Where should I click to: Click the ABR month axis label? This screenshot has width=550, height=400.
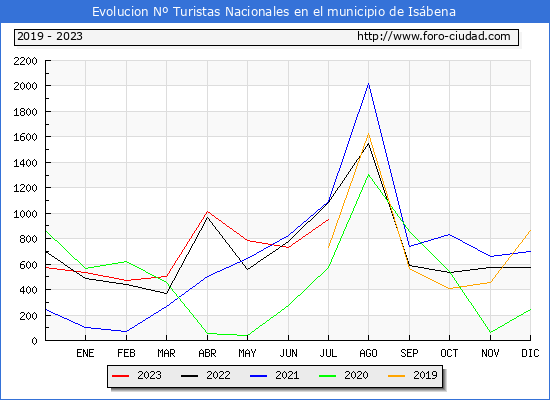pyautogui.click(x=207, y=353)
